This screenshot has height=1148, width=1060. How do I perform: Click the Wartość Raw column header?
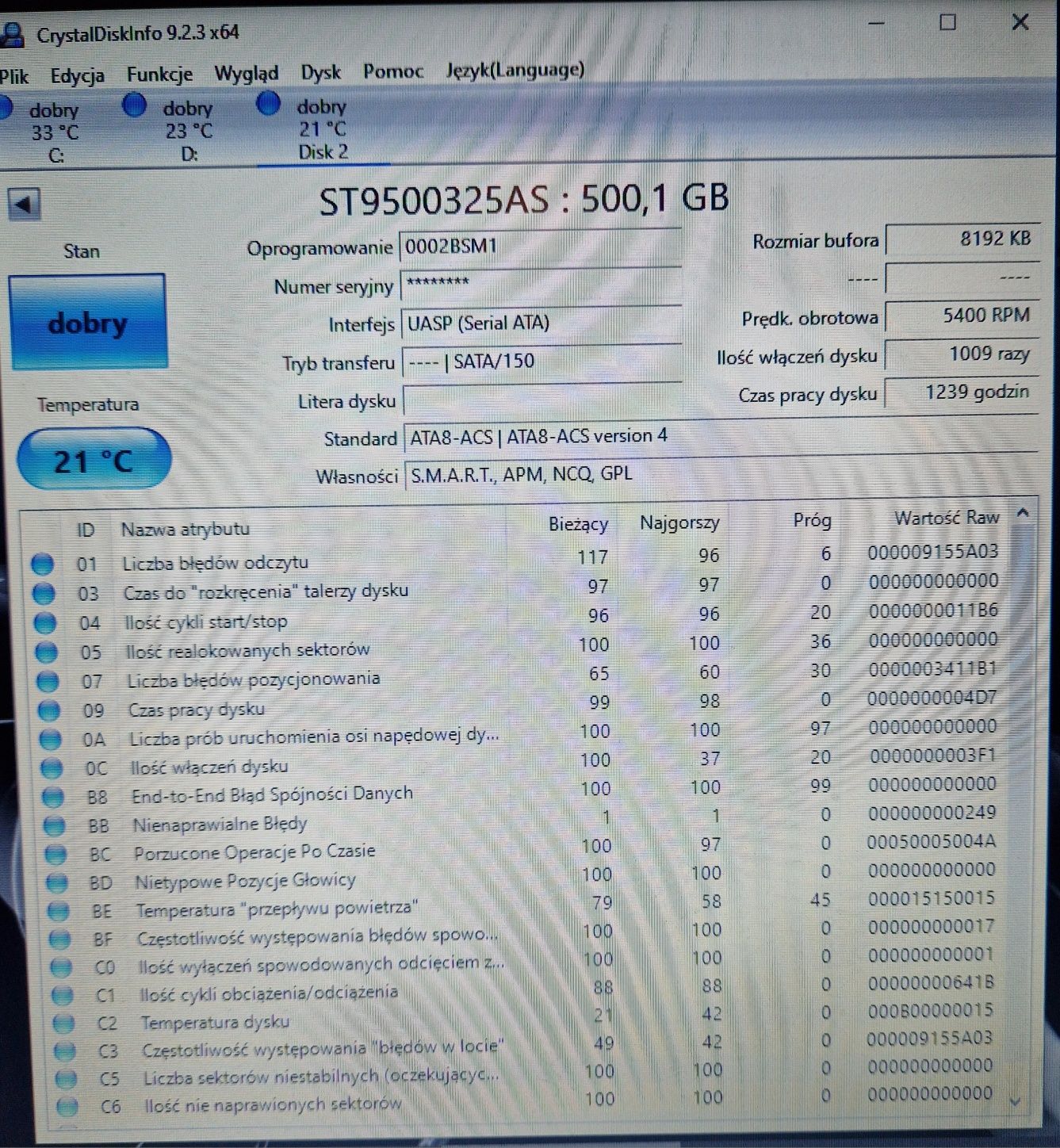click(947, 518)
